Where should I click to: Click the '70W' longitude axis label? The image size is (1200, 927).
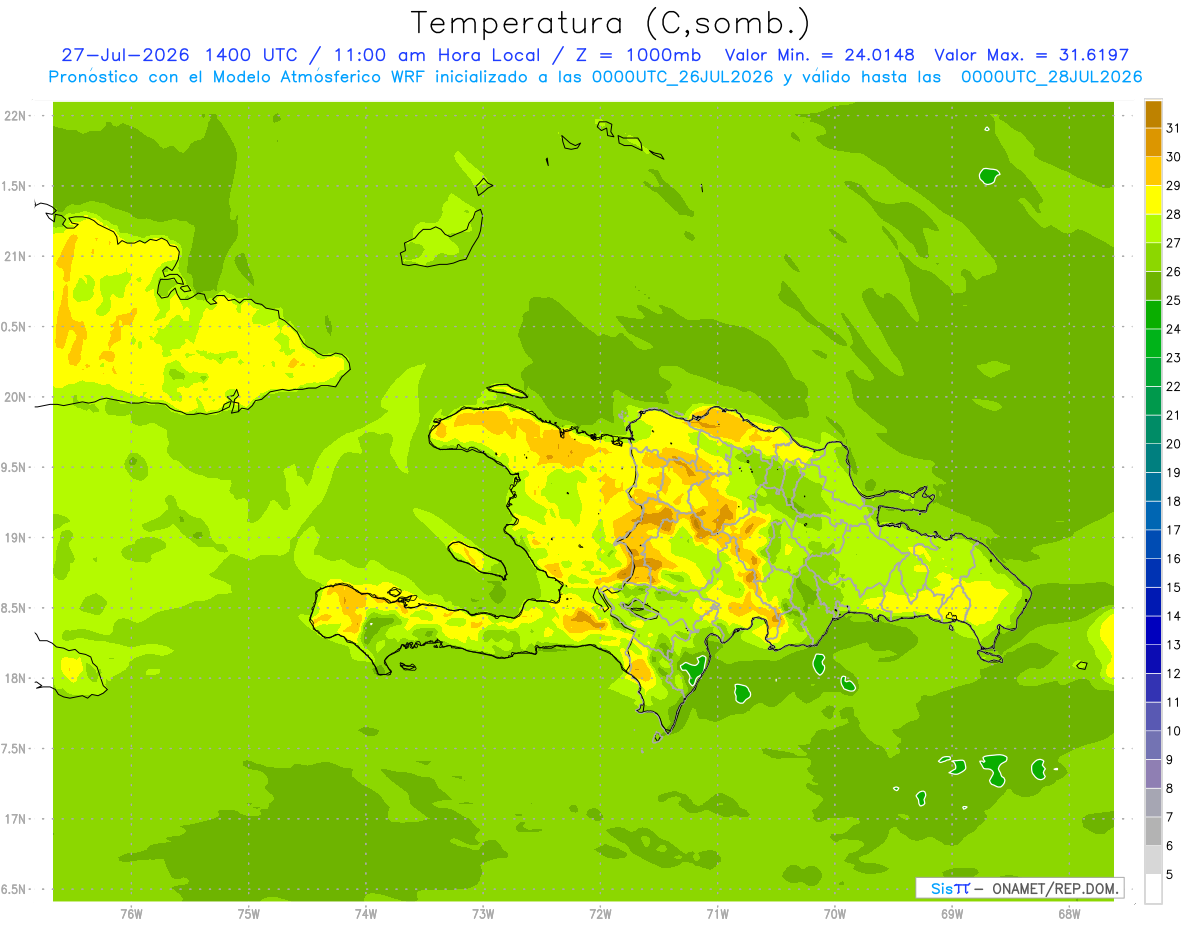point(835,913)
